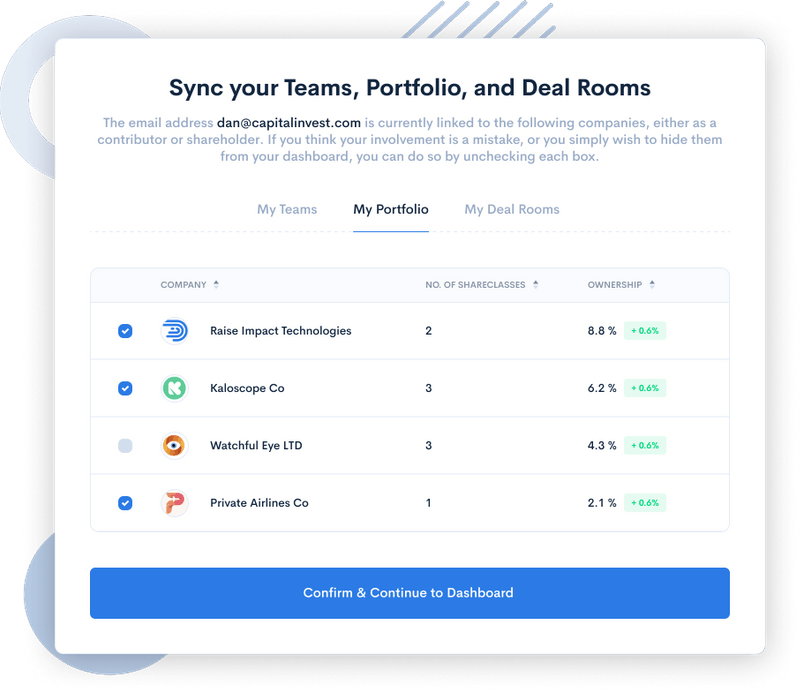Select the Kaloscope Co company name
The image size is (800, 692).
click(247, 388)
